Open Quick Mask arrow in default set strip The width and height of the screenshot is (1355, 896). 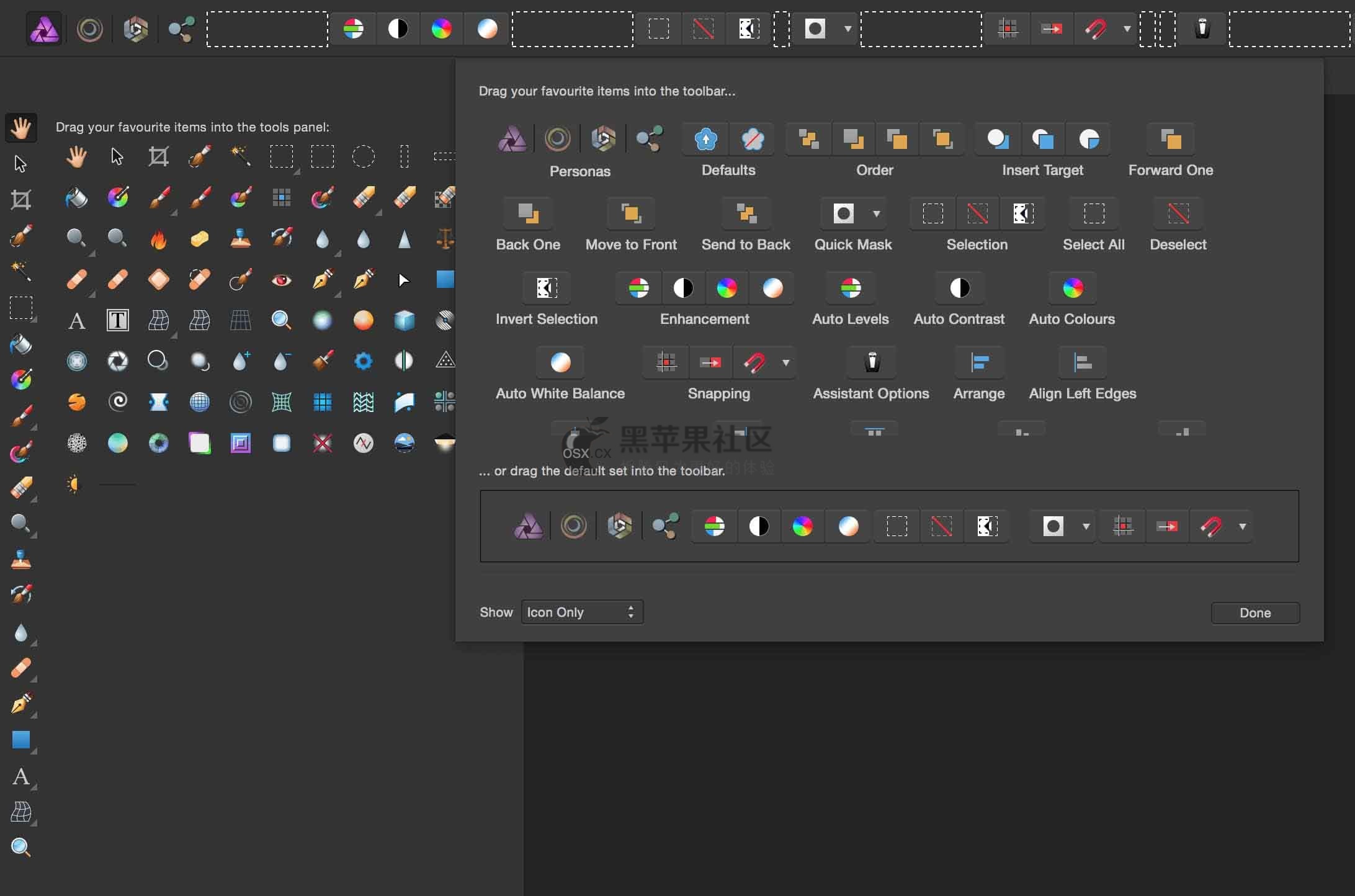point(1086,527)
